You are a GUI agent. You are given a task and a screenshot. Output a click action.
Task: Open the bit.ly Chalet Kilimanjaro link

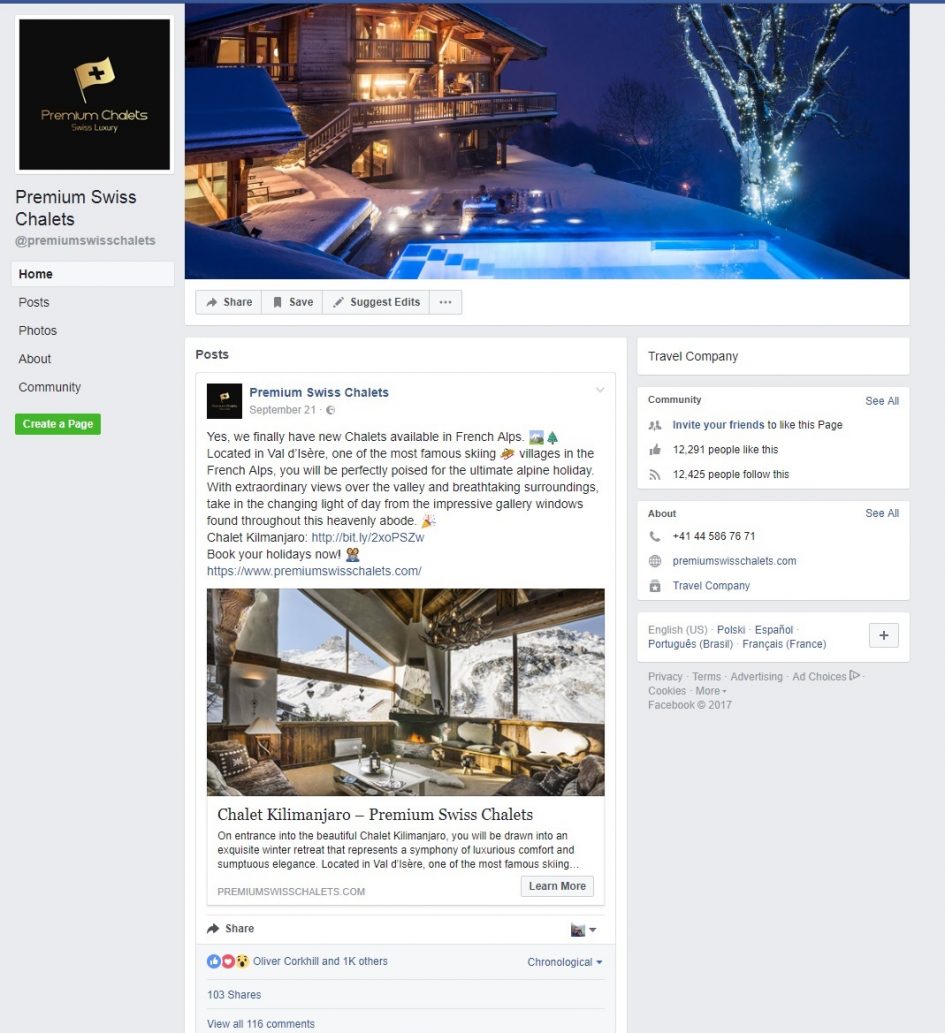(368, 538)
